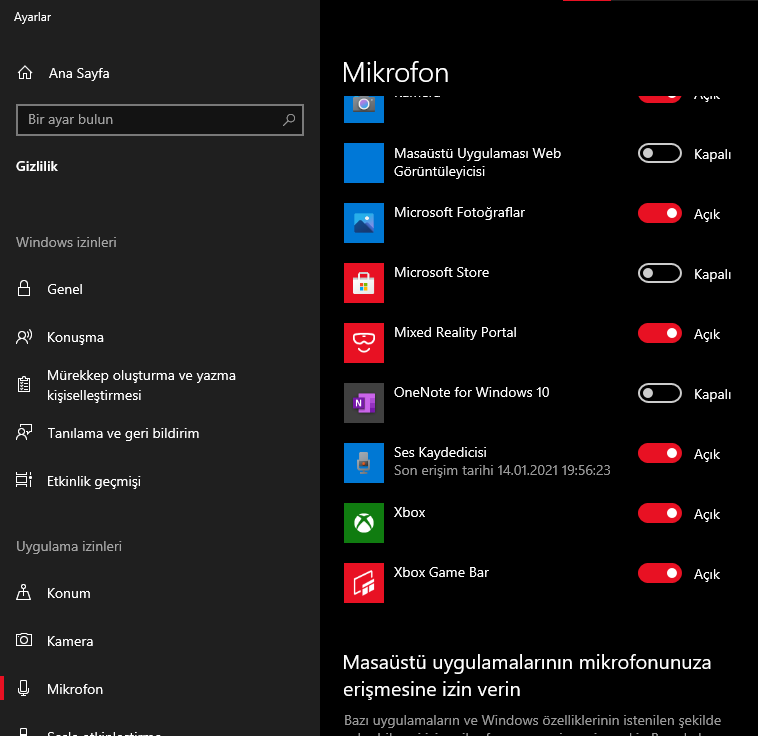
Task: Click the Mürekkep oluşturma clipboard icon
Action: click(24, 385)
